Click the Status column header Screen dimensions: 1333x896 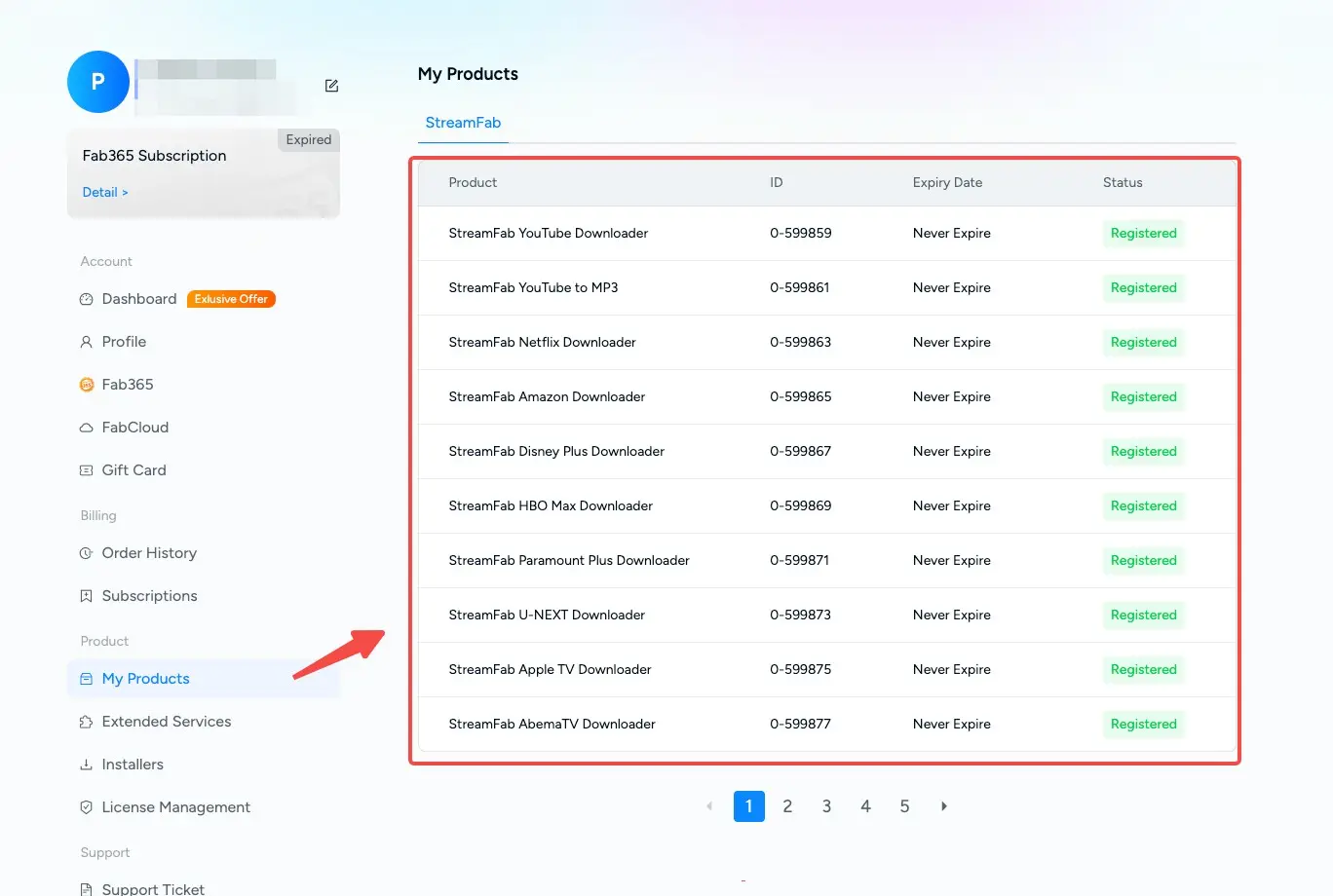pos(1123,183)
